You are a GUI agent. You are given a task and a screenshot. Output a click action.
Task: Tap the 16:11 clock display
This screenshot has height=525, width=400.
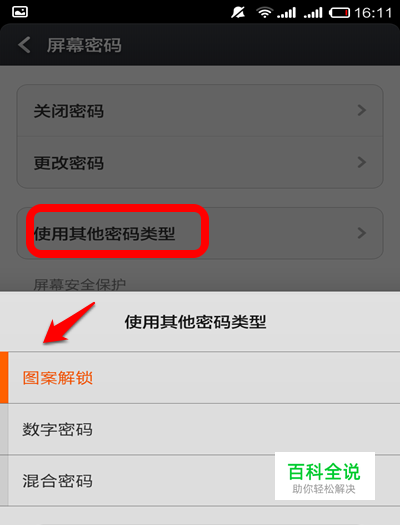click(x=373, y=13)
